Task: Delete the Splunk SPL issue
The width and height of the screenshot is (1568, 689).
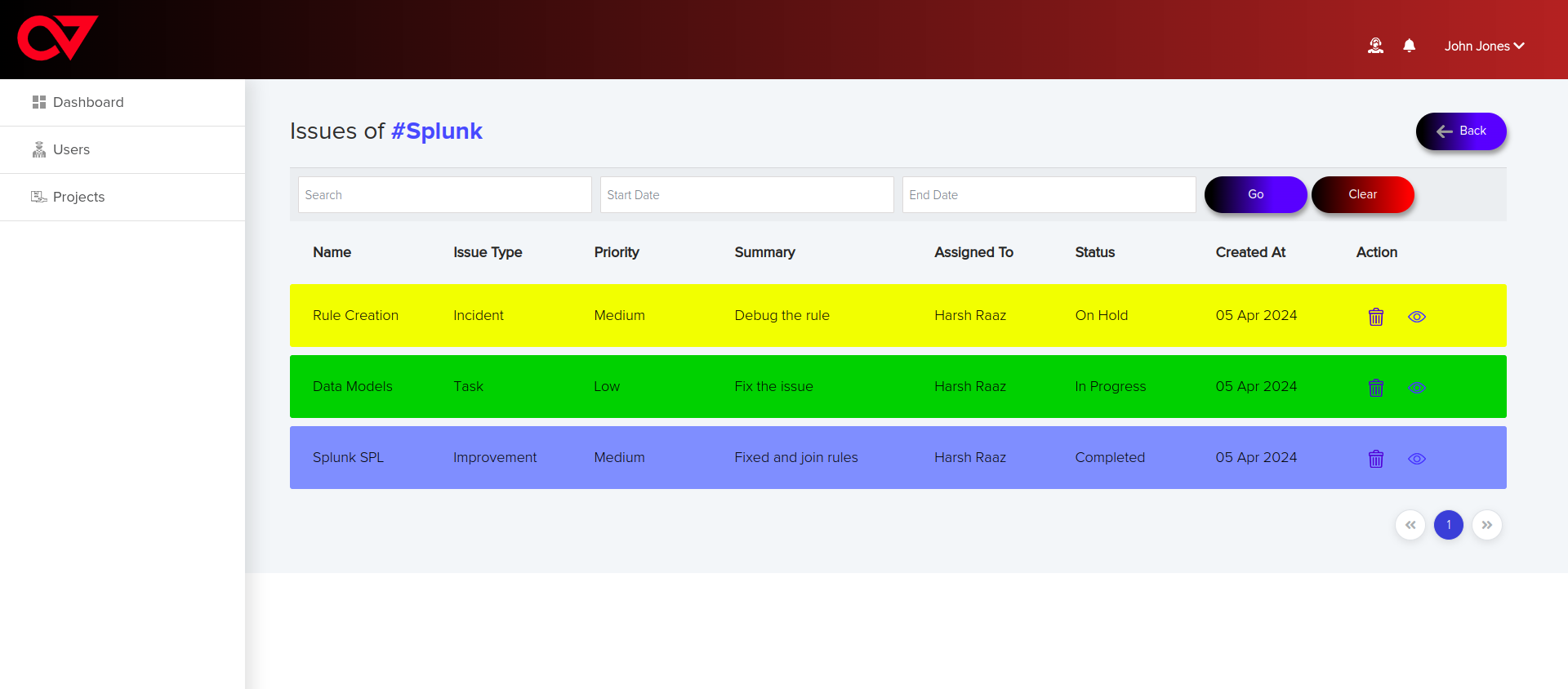Action: coord(1376,459)
